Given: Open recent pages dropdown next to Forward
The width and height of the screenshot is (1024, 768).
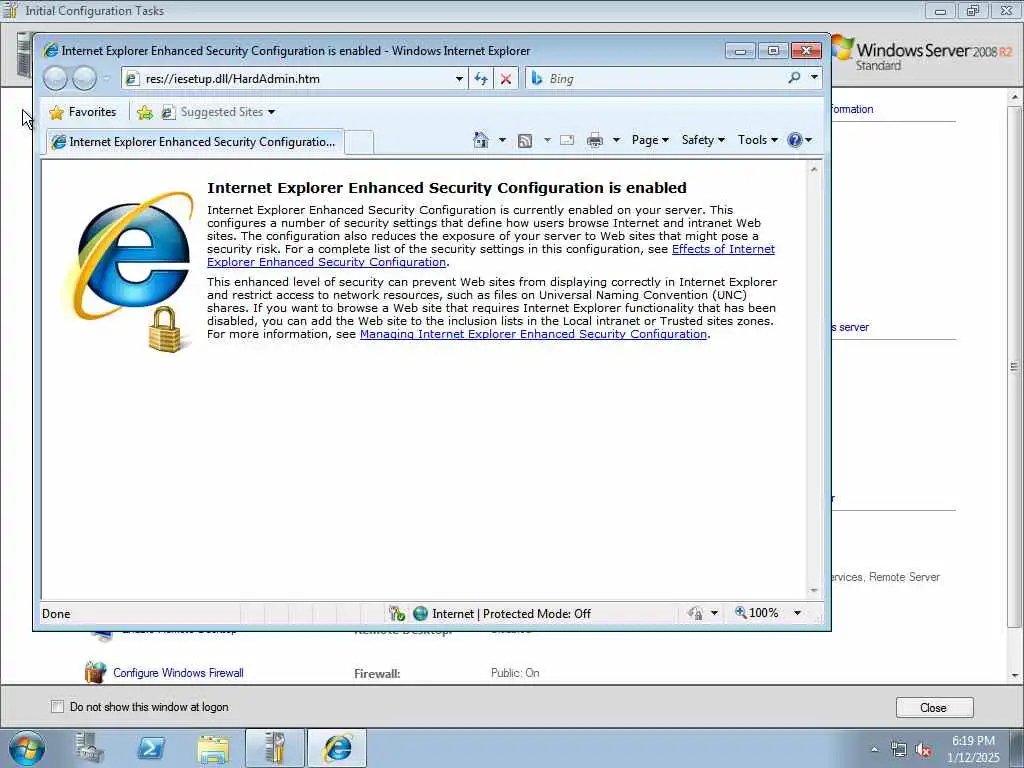Looking at the screenshot, I should pos(106,78).
